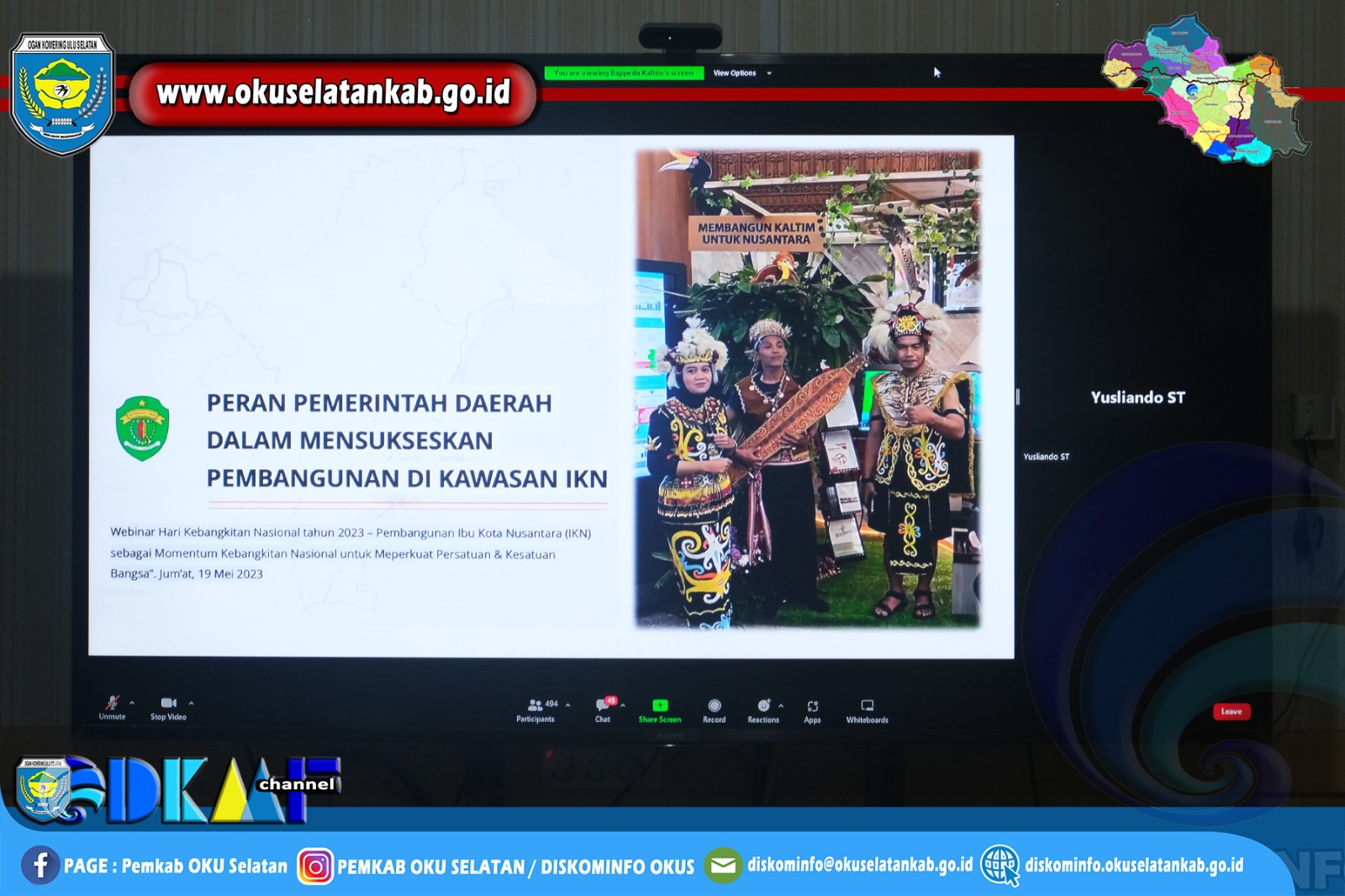
Task: Click the green Share Screen icon
Action: pyautogui.click(x=660, y=706)
